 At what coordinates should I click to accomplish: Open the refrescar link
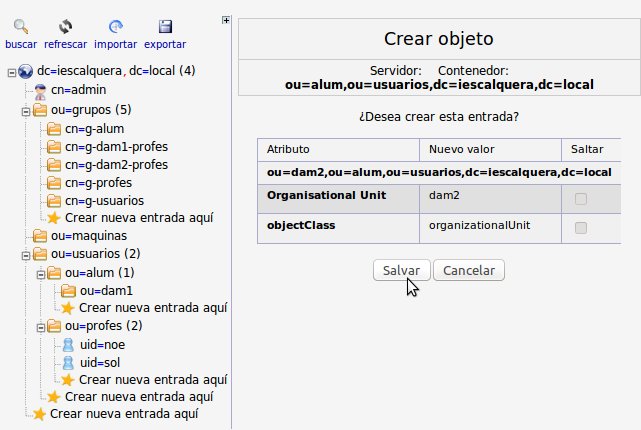[65, 44]
